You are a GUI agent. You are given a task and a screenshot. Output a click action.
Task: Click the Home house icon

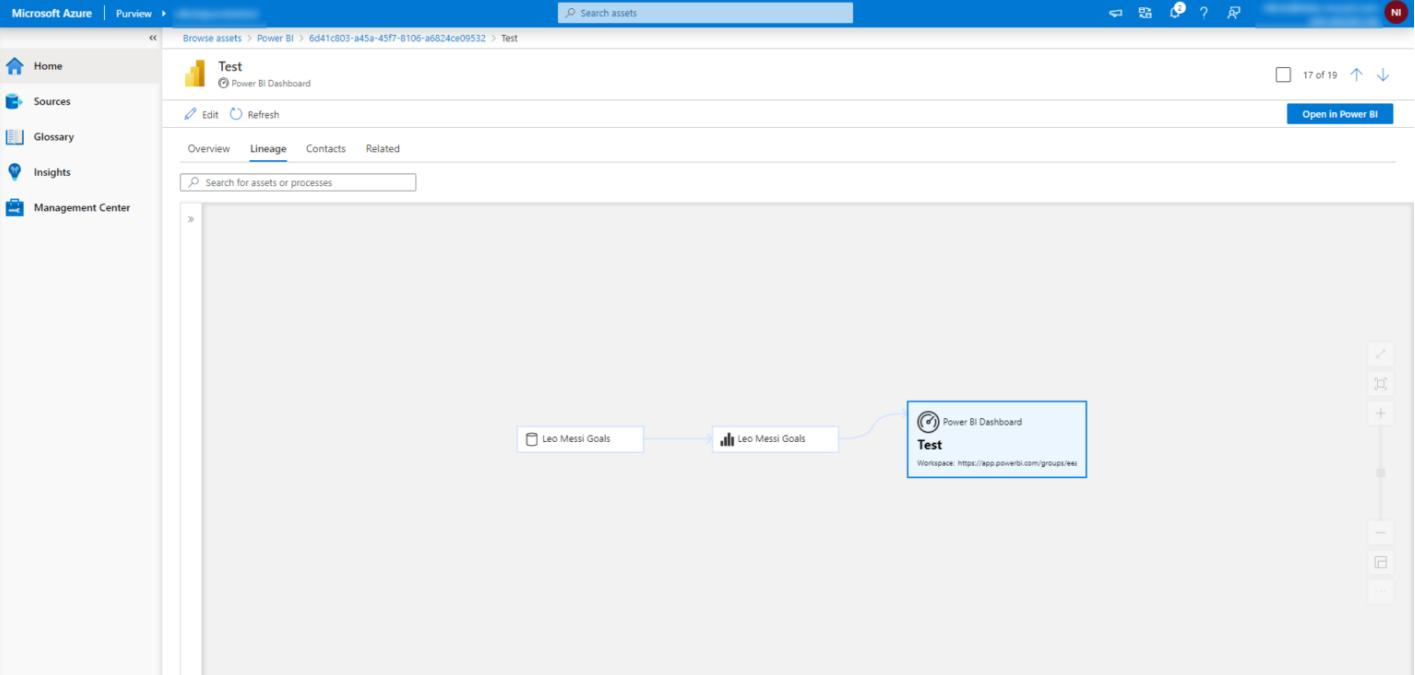point(14,66)
